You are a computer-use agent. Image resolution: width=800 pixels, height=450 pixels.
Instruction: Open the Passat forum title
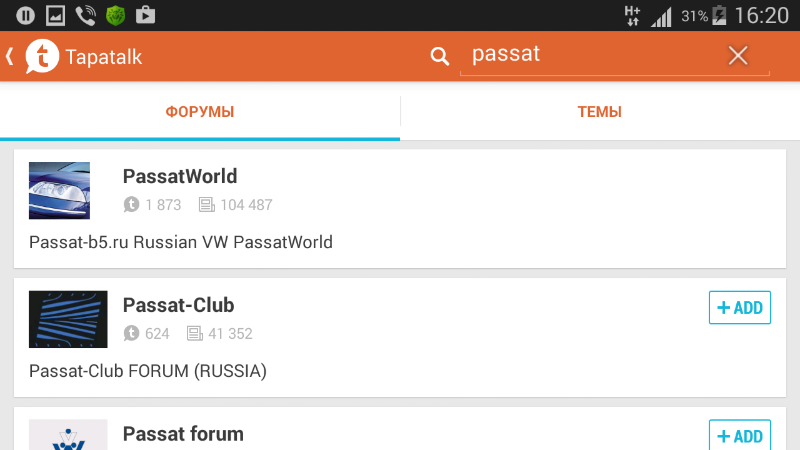(183, 434)
